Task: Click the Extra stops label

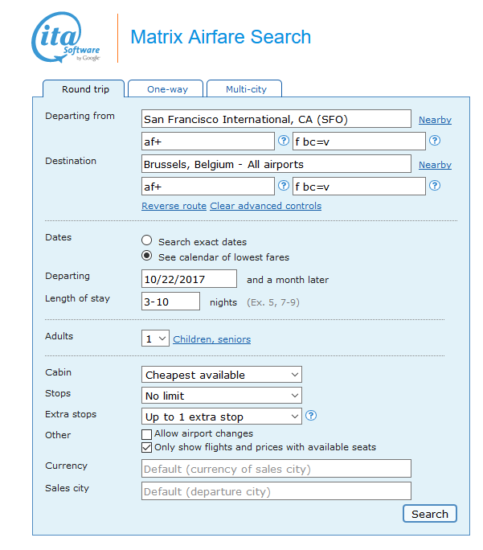Action: 71,414
